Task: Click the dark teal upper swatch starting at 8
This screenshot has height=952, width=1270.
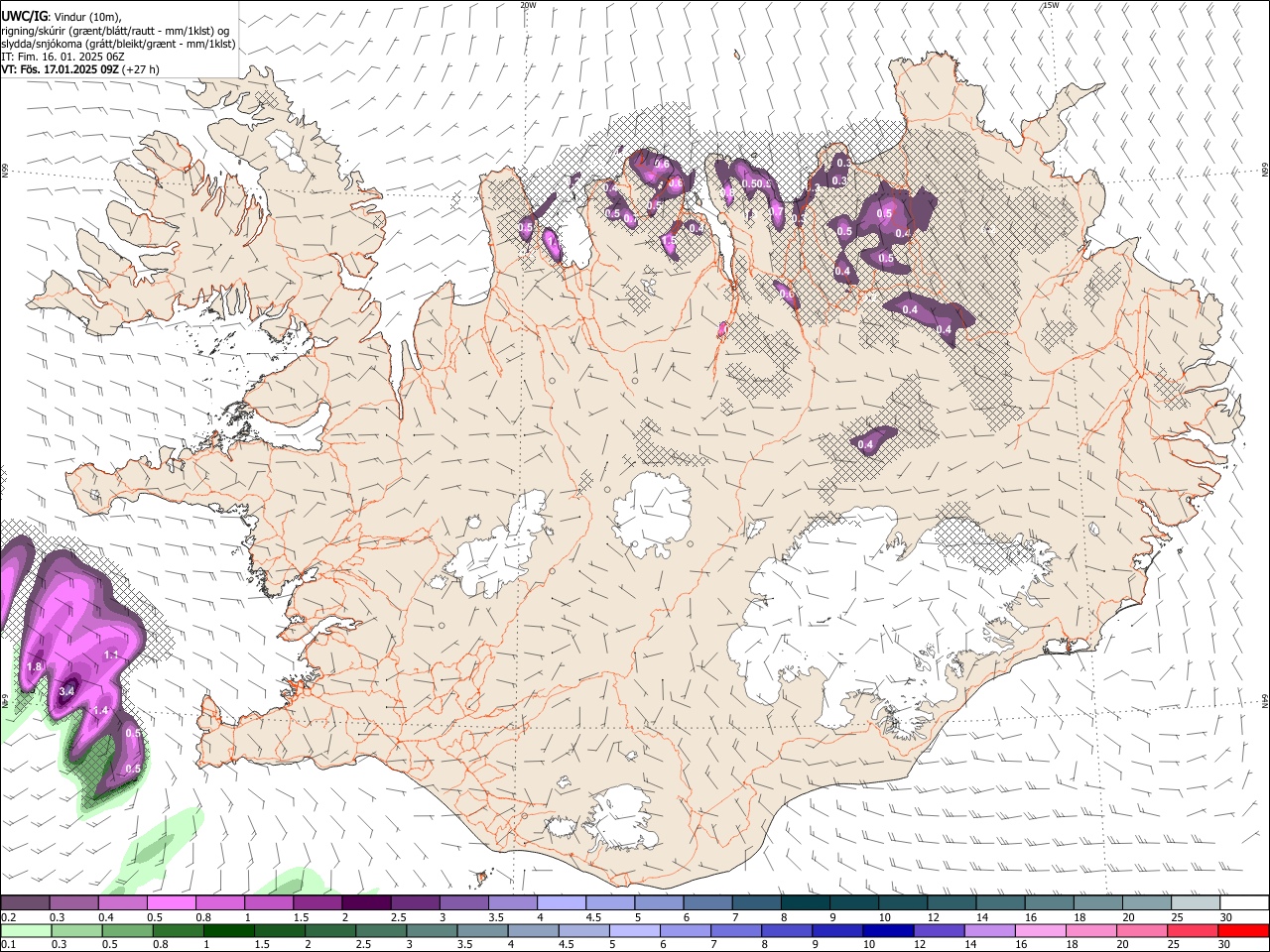Action: pos(806,903)
